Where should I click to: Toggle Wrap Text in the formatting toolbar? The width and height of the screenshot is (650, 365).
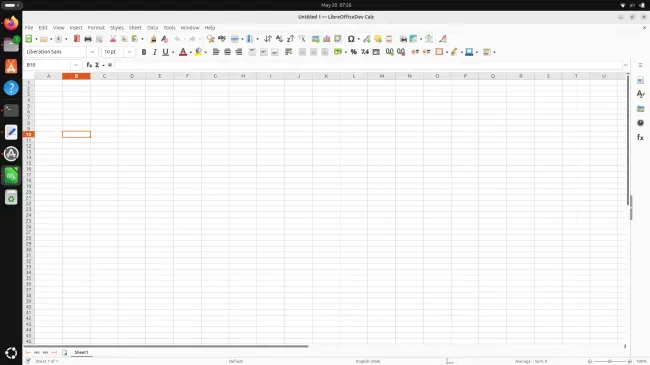coord(289,52)
